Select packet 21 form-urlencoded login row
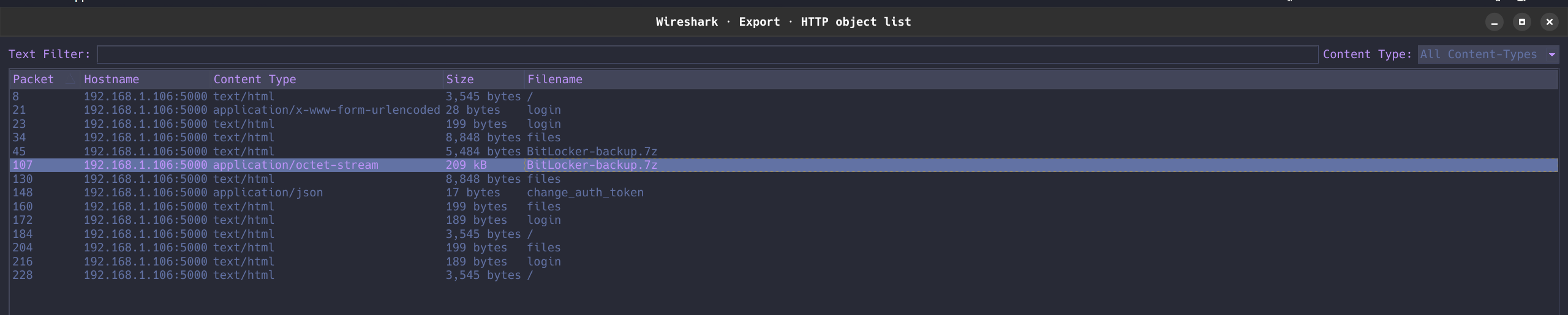Screen dimensions: 1568x315 tap(326, 110)
